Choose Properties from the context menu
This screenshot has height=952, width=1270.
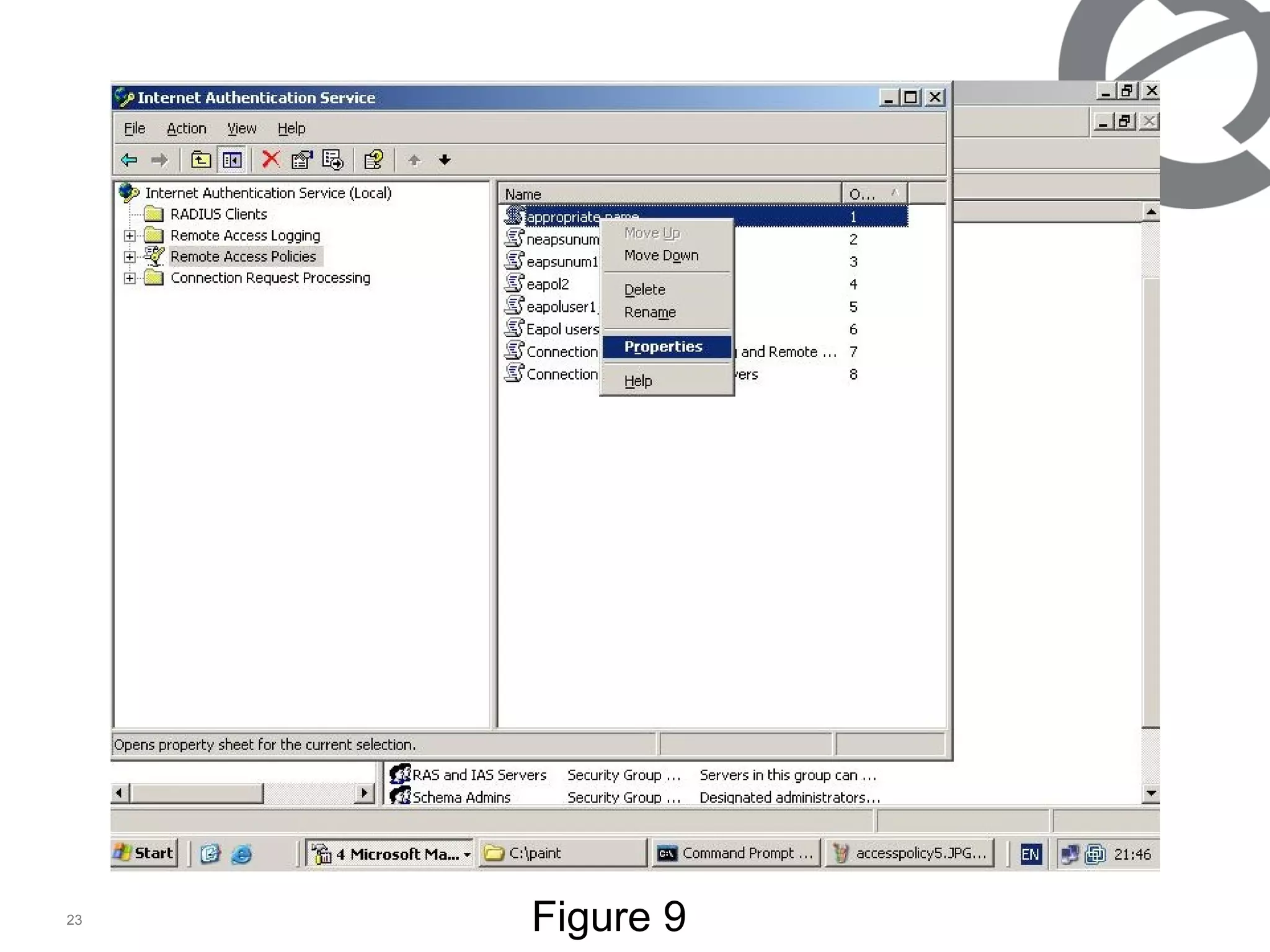click(663, 346)
